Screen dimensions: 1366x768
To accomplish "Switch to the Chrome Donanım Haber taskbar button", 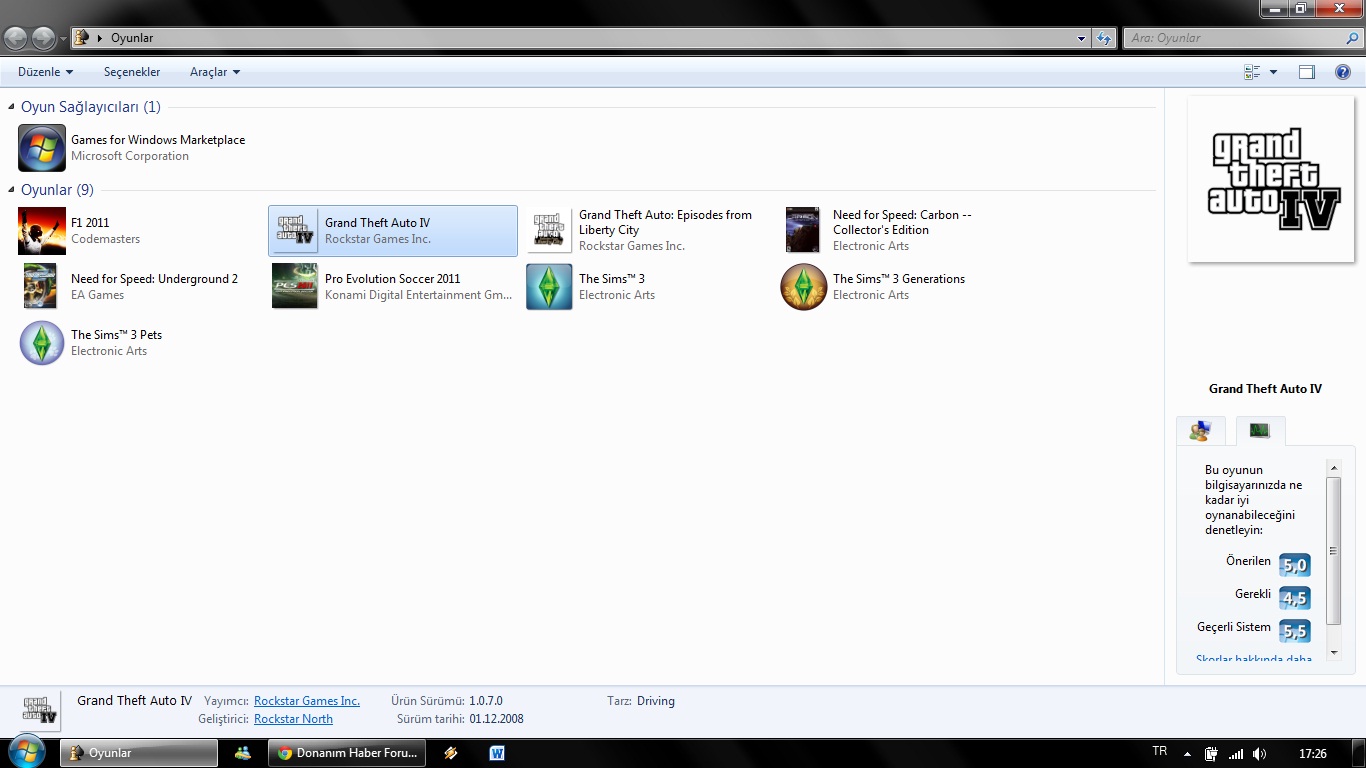I will 348,753.
